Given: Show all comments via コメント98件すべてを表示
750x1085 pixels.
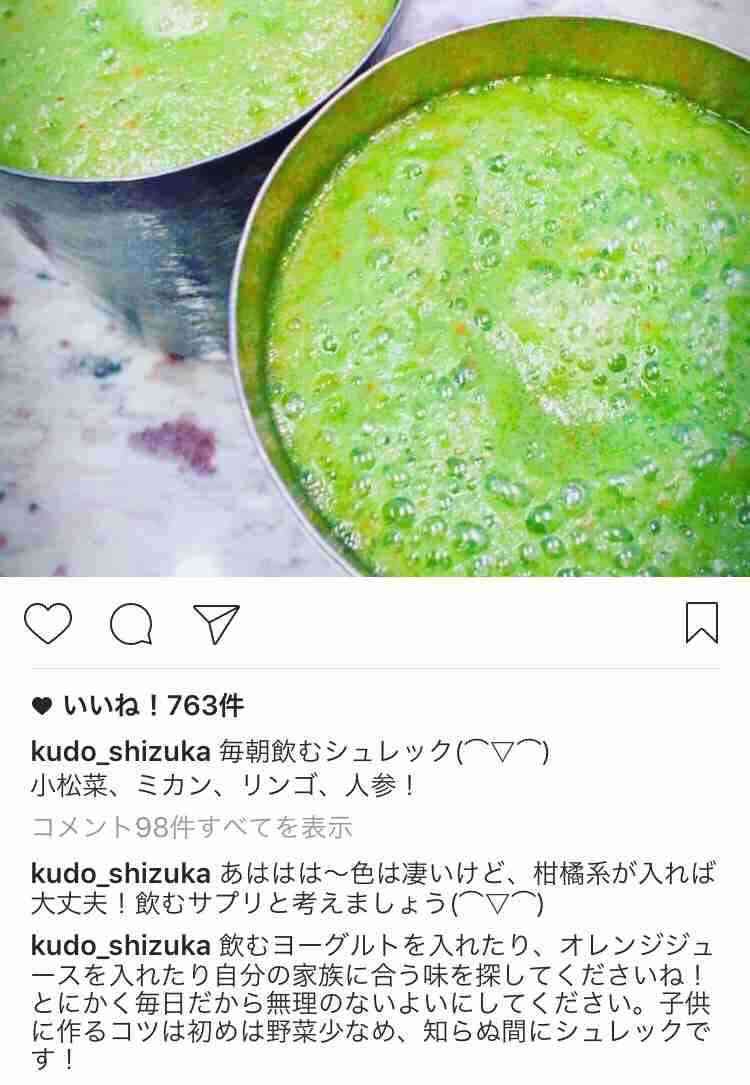Looking at the screenshot, I should click(192, 827).
